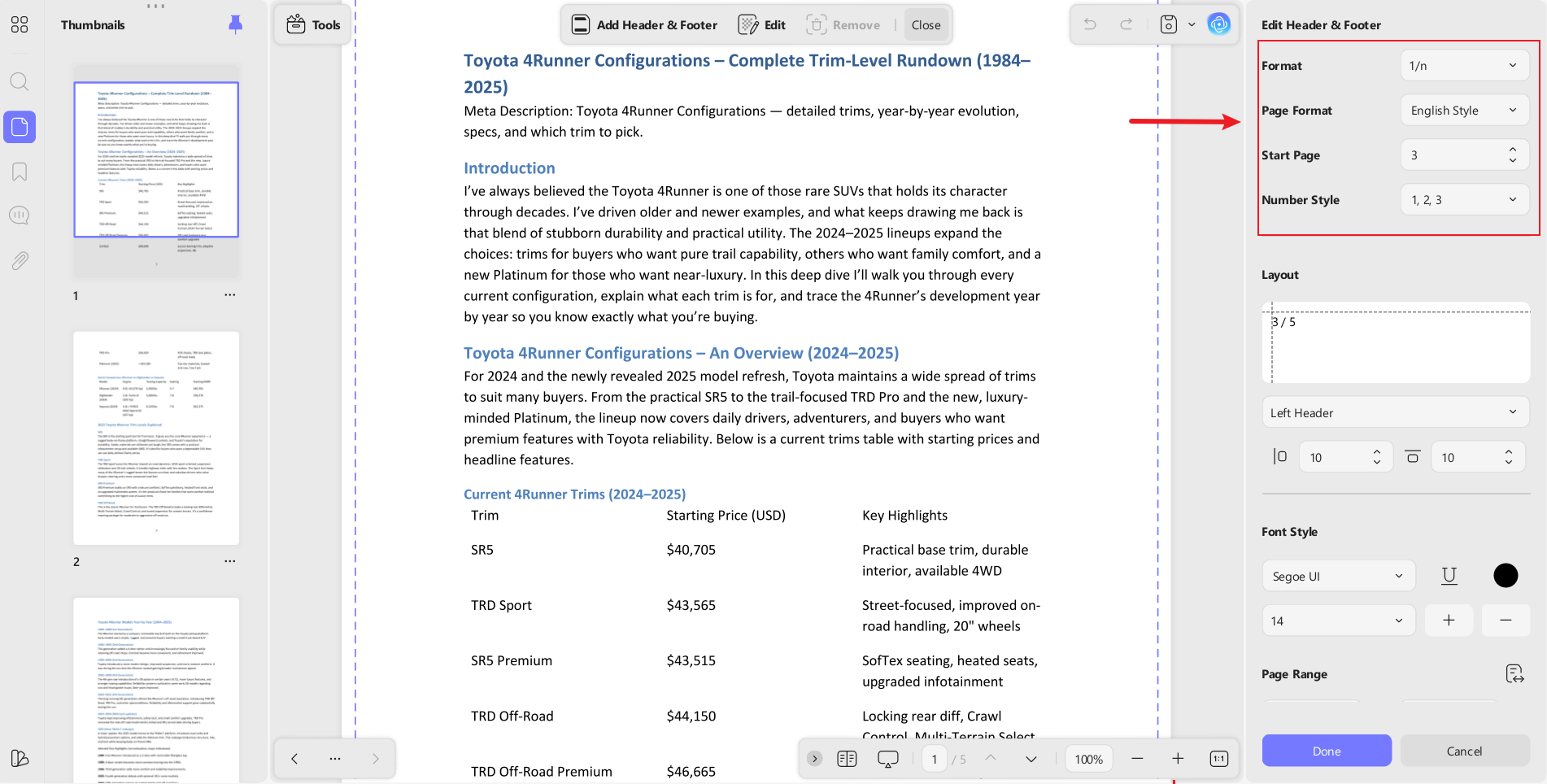The image size is (1547, 784).
Task: Go to next page with down arrow
Action: point(1031,759)
